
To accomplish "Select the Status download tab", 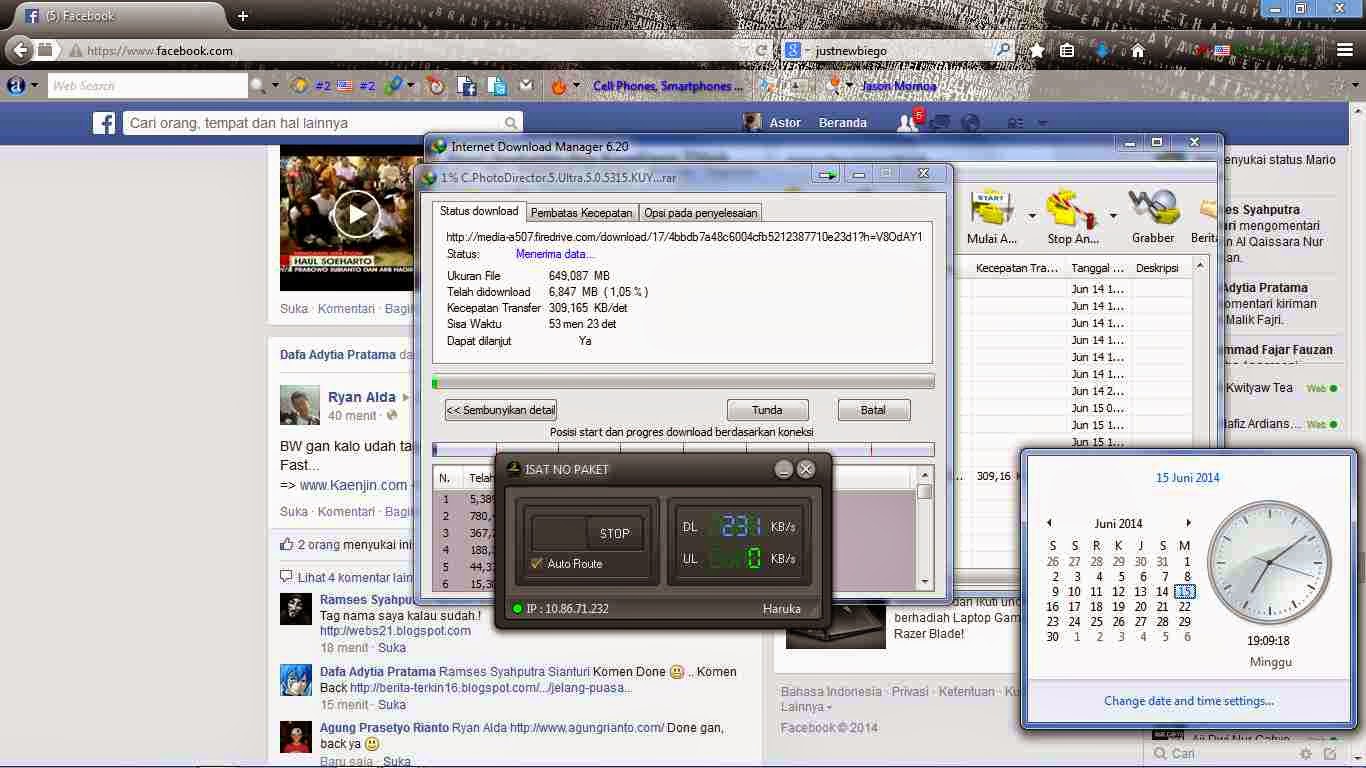I will pos(479,211).
